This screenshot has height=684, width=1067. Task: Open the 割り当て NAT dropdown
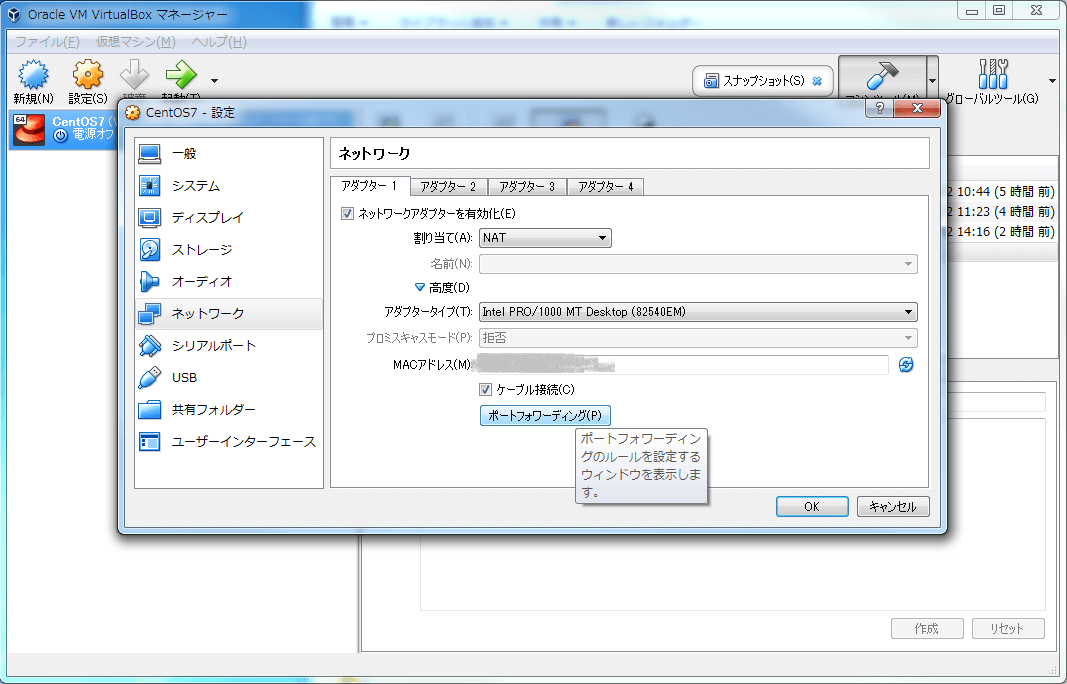(x=545, y=237)
